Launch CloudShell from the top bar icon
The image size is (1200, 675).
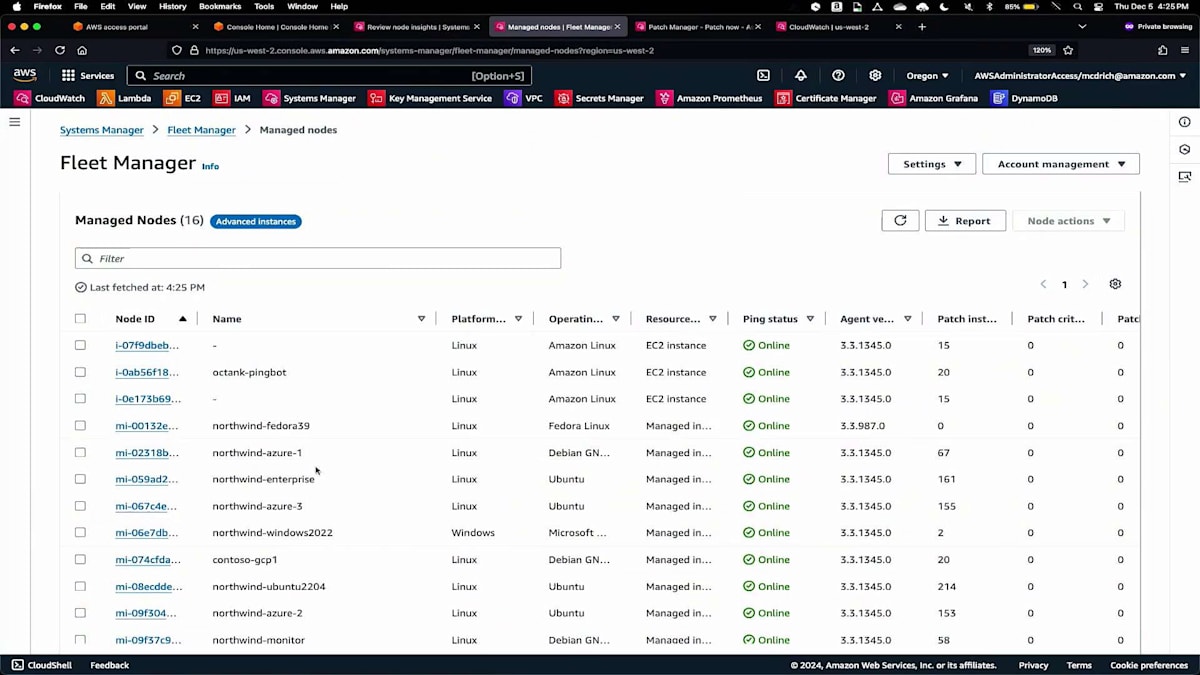763,75
